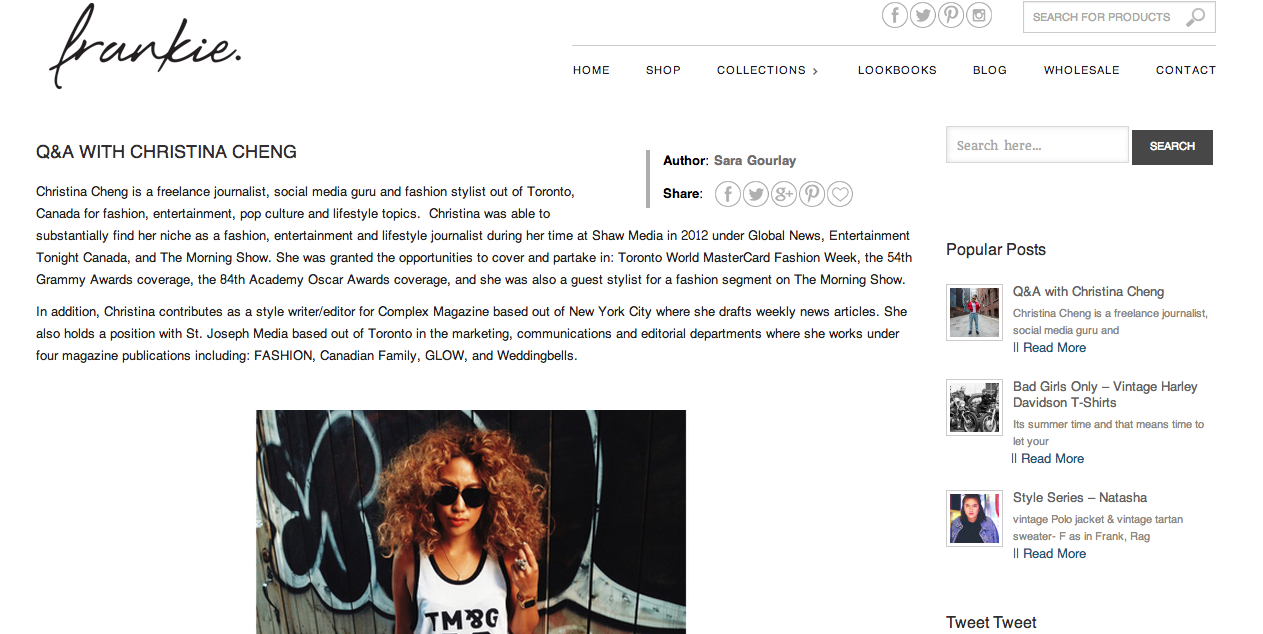Open the Twitter icon in the header
This screenshot has width=1263, height=634.
[923, 15]
